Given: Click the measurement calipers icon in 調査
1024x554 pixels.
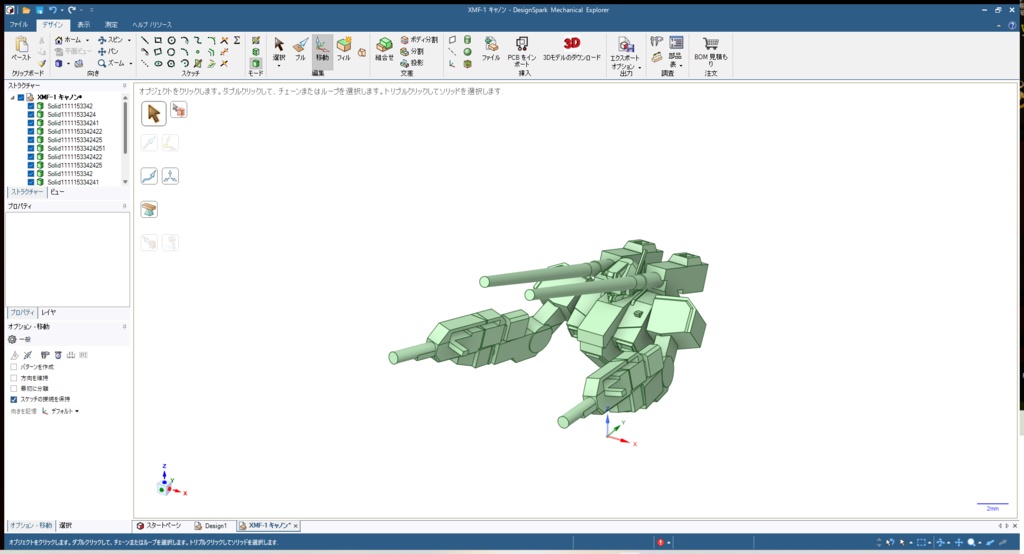Looking at the screenshot, I should click(656, 41).
